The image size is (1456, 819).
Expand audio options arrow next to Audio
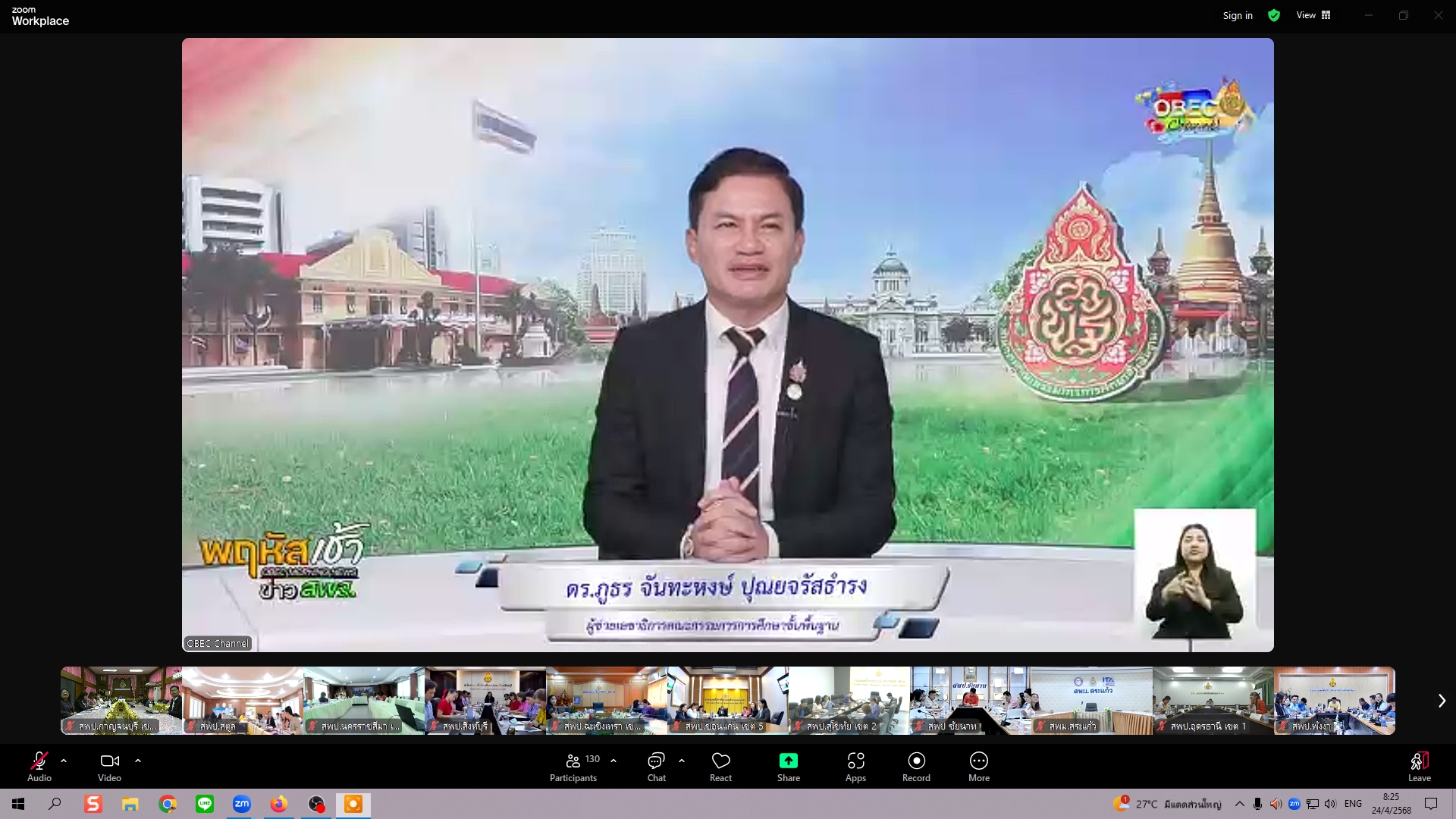(x=64, y=760)
